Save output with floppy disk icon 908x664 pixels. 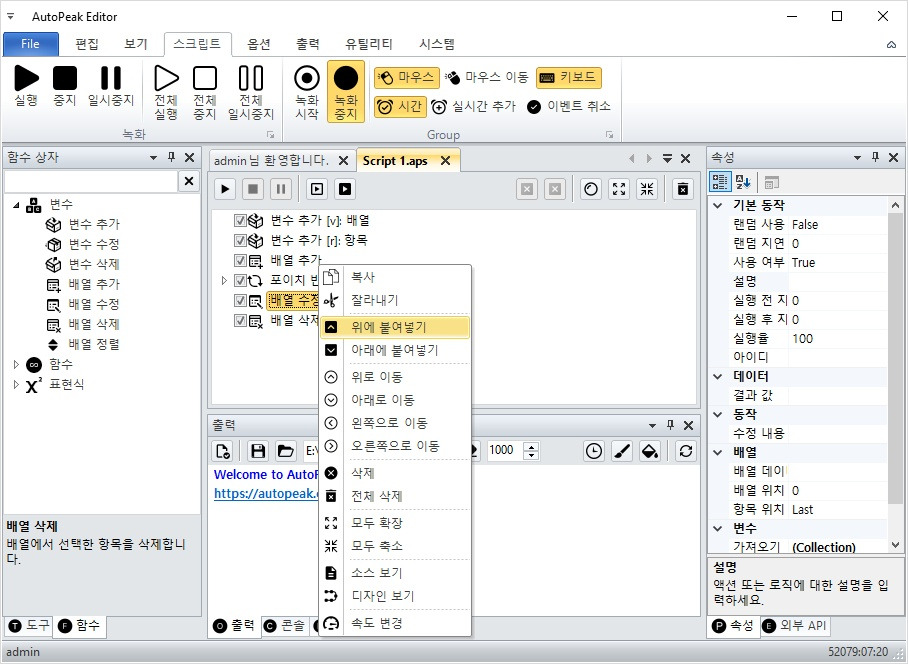point(258,451)
